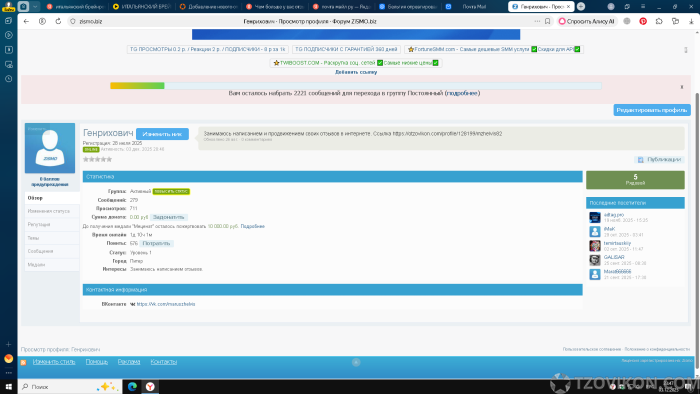Open the downloads icon in browser toolbar

pos(691,21)
